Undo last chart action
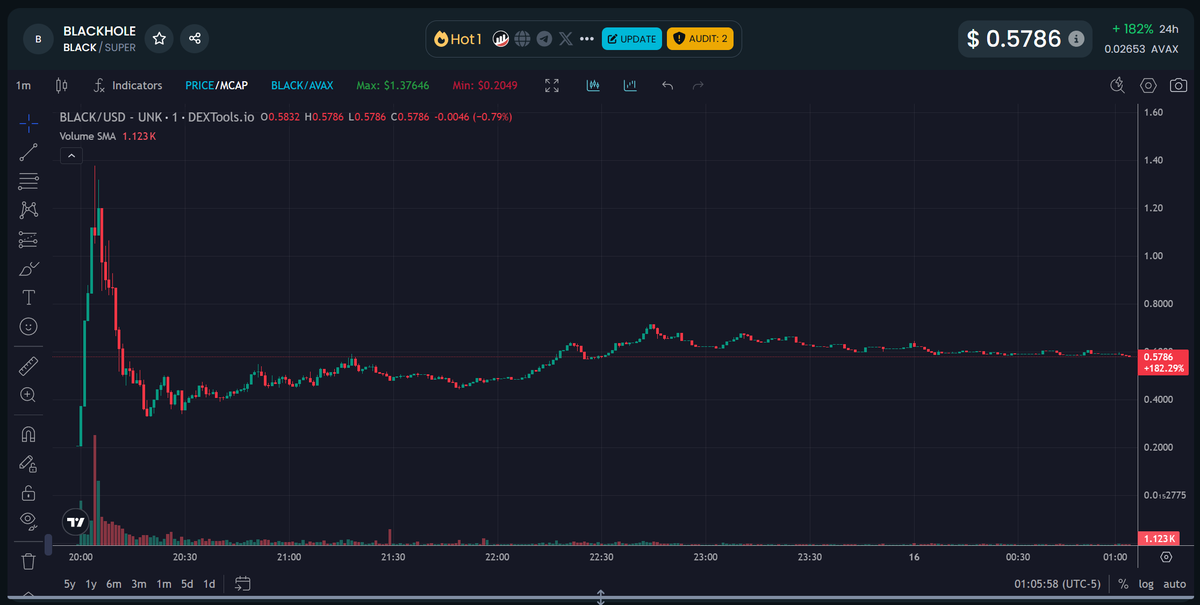 [x=668, y=86]
